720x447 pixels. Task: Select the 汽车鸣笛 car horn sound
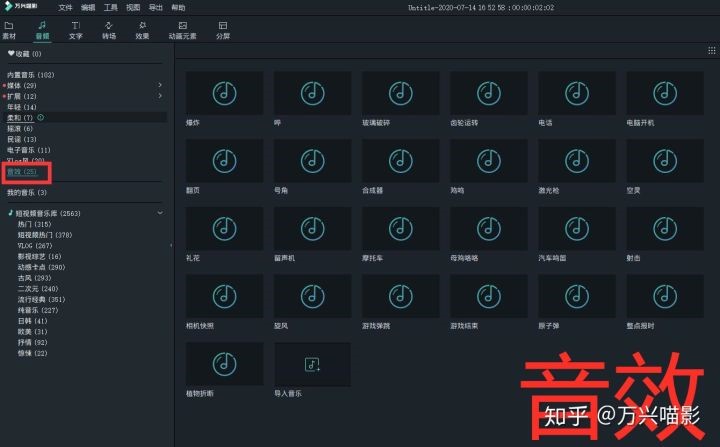tap(577, 228)
